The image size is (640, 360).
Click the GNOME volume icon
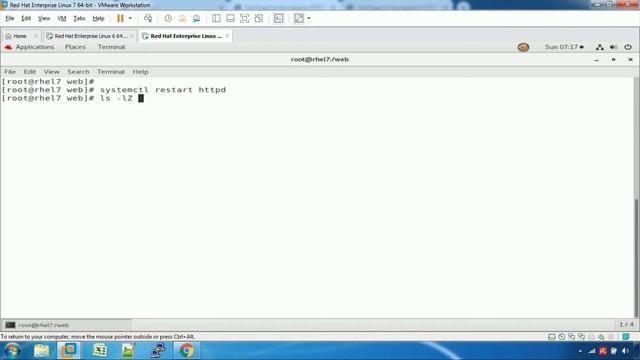point(613,47)
